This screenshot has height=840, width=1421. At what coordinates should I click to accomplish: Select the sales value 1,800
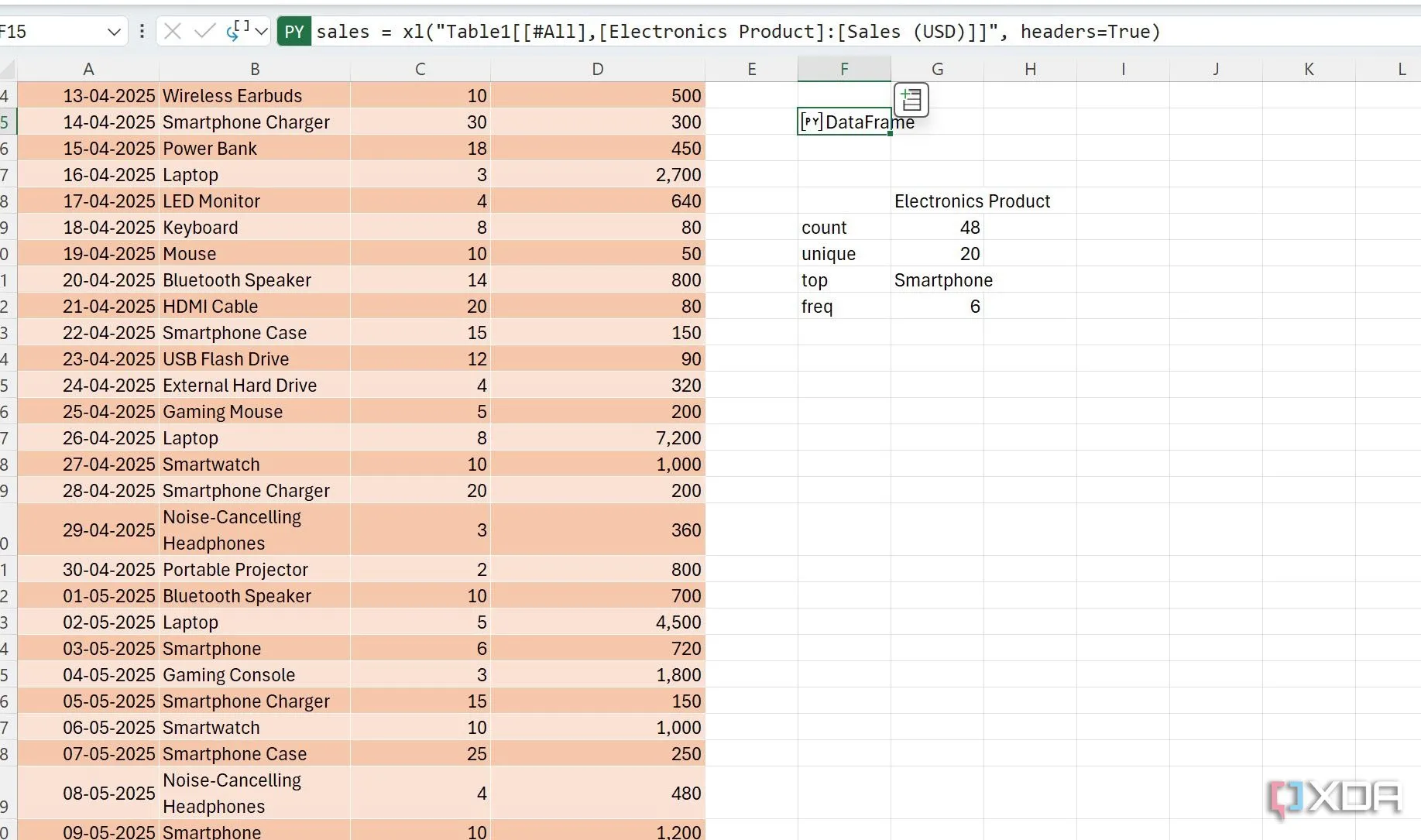coord(598,675)
